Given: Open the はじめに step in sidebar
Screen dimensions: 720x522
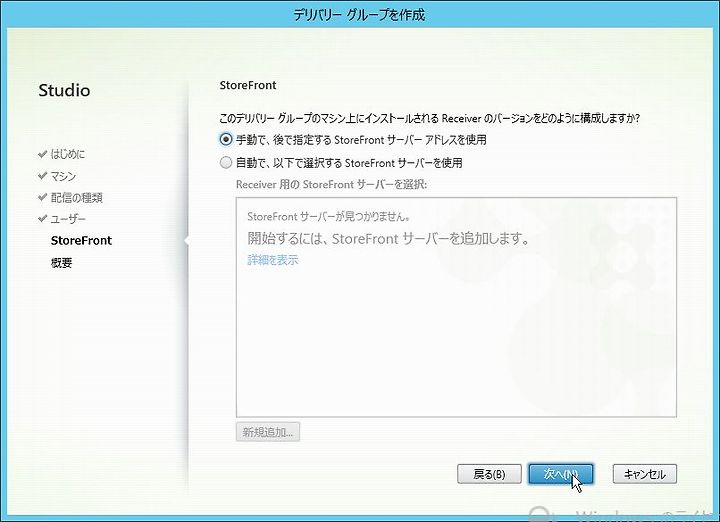Looking at the screenshot, I should pyautogui.click(x=68, y=154).
